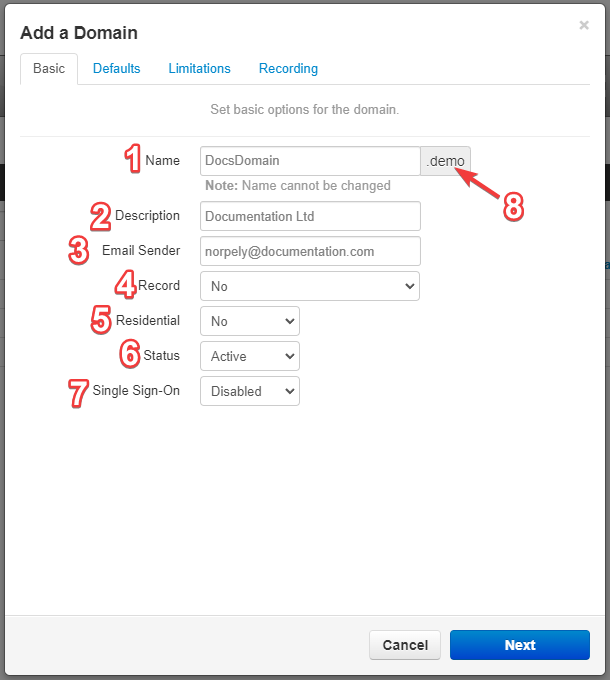Viewport: 610px width, 680px height.
Task: Click the Single Sign-On label
Action: [x=136, y=390]
